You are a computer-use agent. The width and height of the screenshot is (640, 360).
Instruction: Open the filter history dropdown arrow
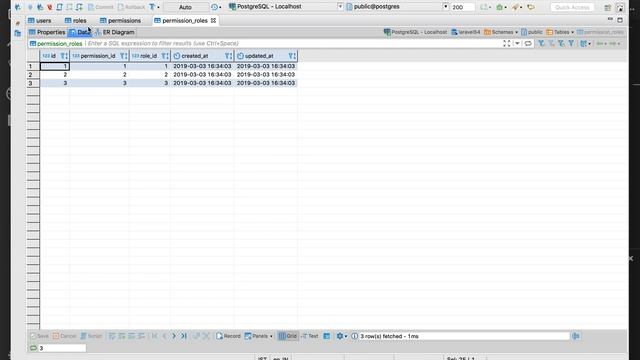tap(517, 44)
